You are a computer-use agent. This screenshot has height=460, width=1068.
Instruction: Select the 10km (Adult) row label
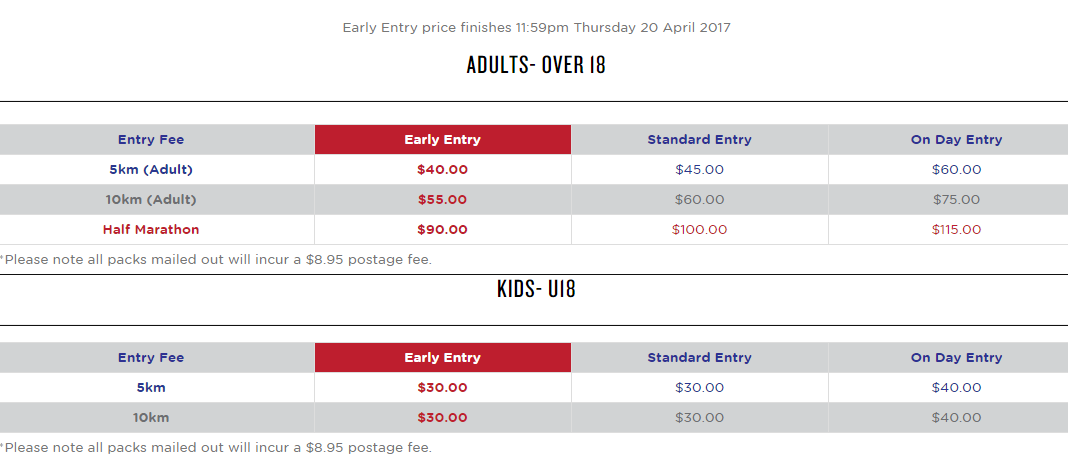tap(151, 200)
